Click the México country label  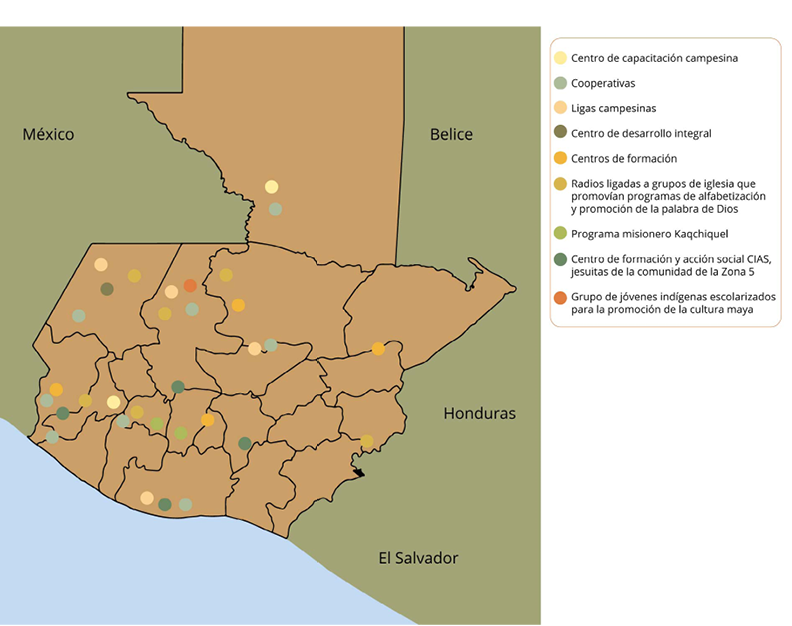coord(48,135)
